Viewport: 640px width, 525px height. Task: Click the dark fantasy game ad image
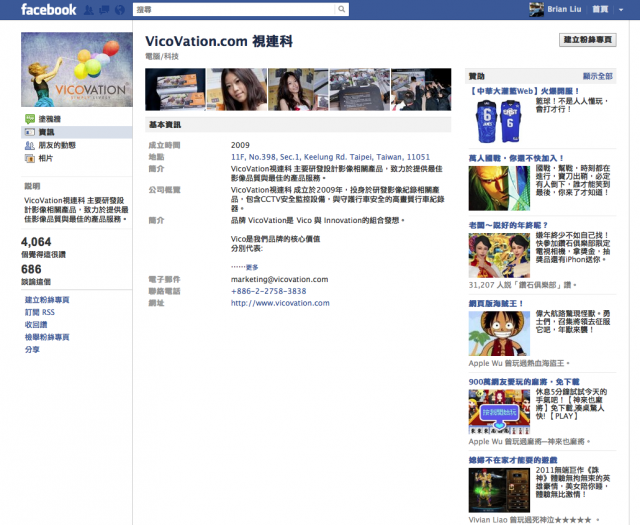pyautogui.click(x=499, y=490)
